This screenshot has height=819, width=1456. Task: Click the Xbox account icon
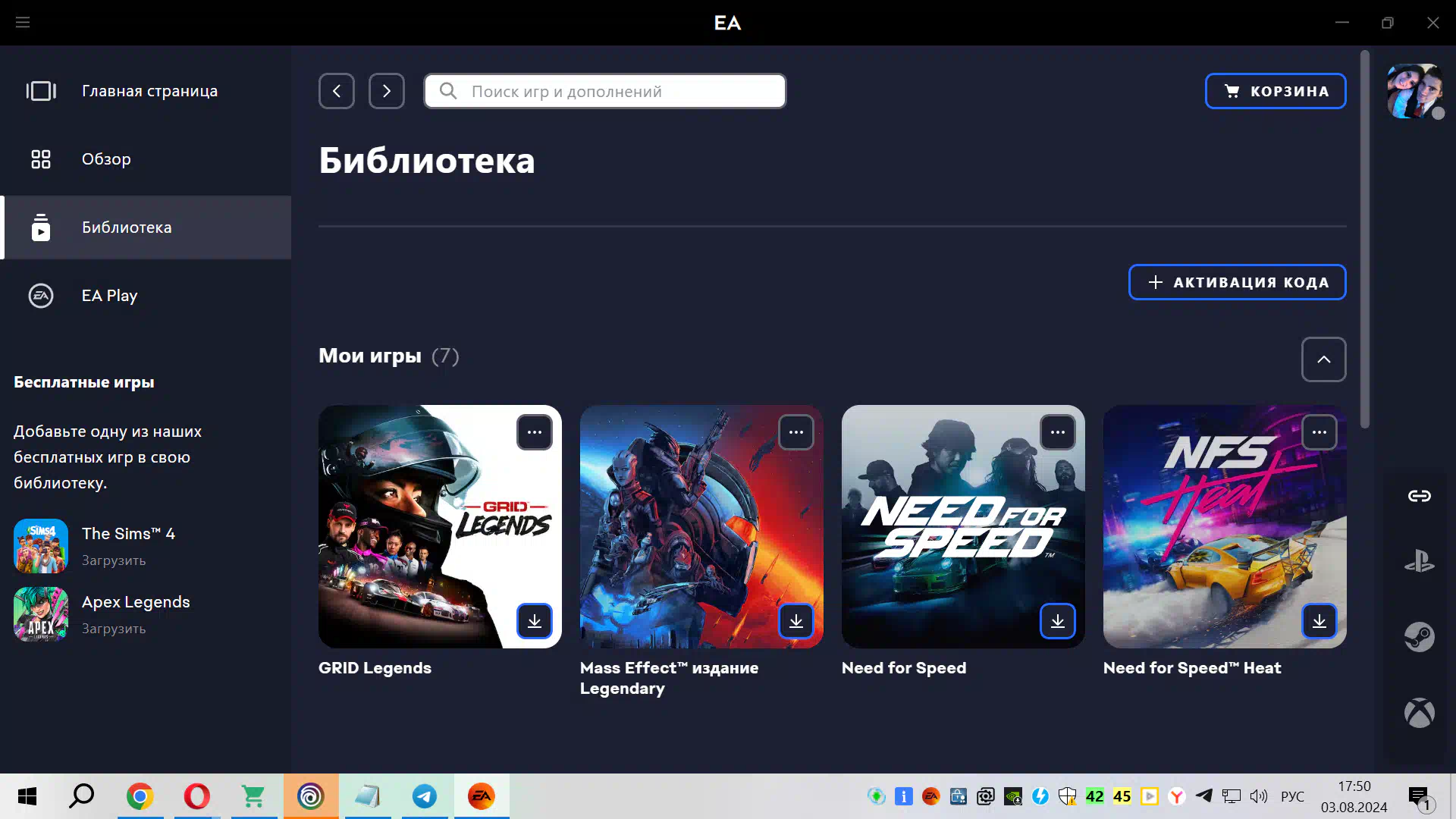click(1420, 713)
